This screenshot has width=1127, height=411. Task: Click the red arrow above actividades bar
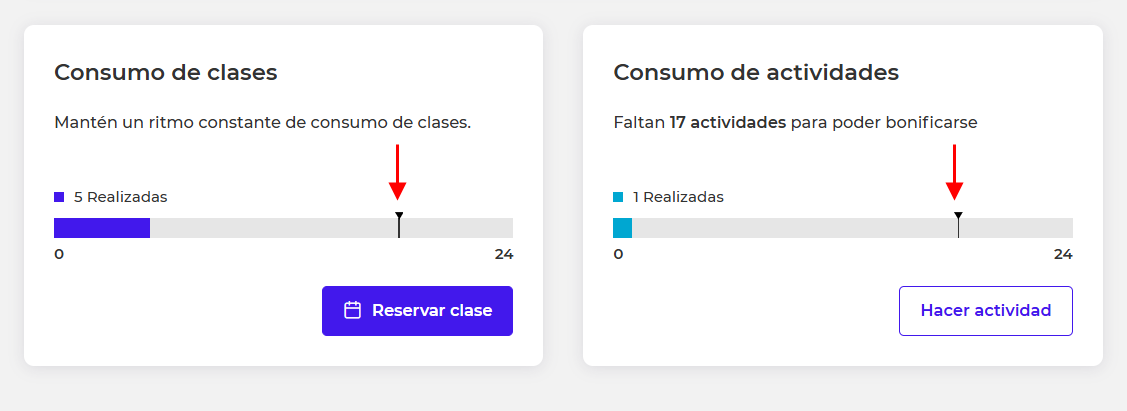click(954, 172)
